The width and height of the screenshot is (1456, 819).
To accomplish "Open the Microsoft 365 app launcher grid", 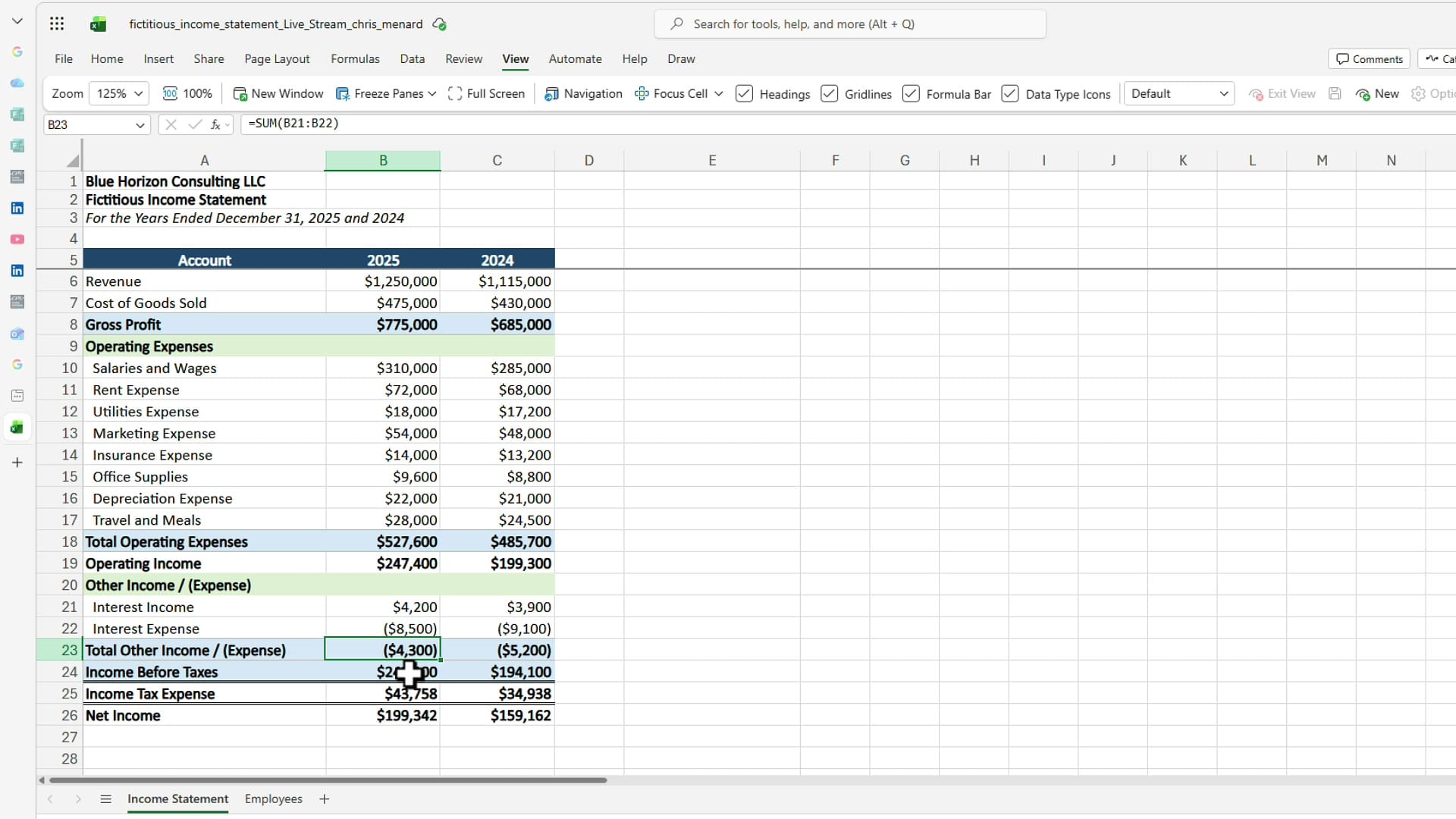I will pos(57,24).
